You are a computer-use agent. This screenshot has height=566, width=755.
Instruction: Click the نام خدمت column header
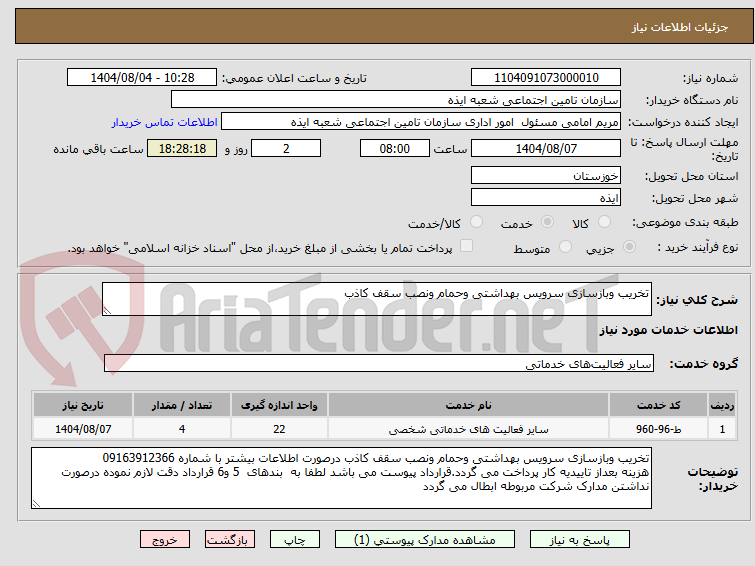point(469,405)
